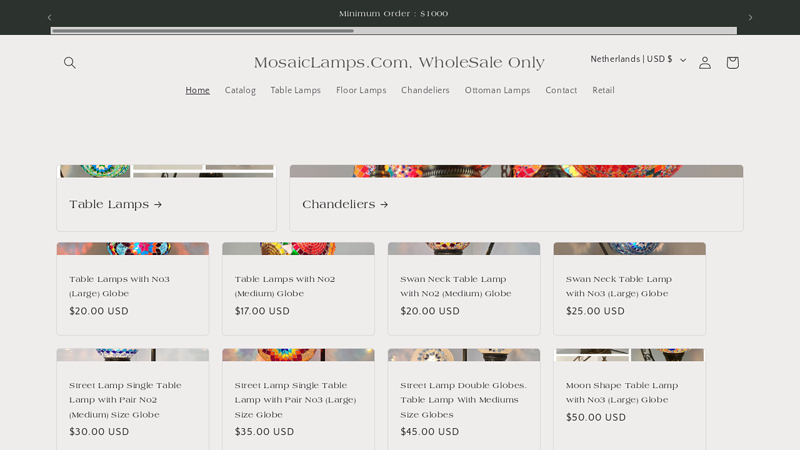Click the announcement bar horizontal scrollbar thumb
Screen dimensions: 800x450
[x=203, y=31]
